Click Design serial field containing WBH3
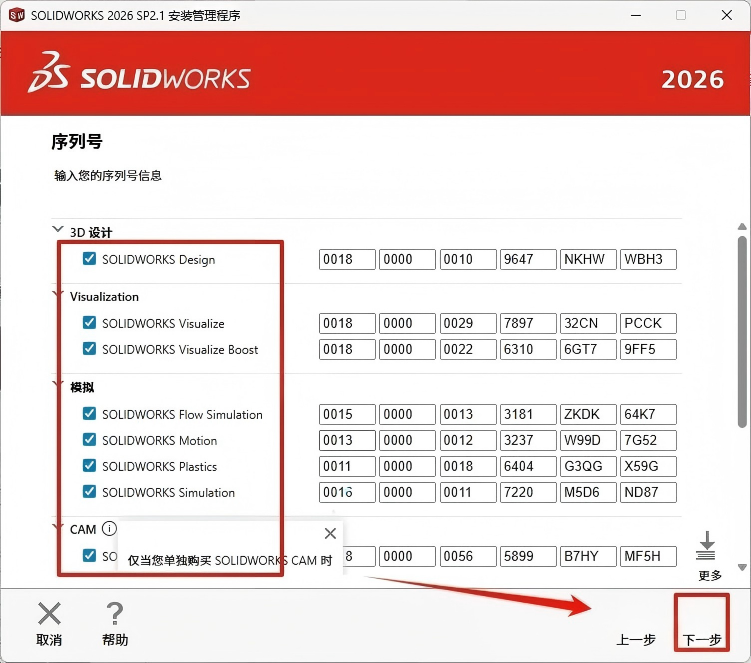This screenshot has width=751, height=663. pyautogui.click(x=649, y=259)
